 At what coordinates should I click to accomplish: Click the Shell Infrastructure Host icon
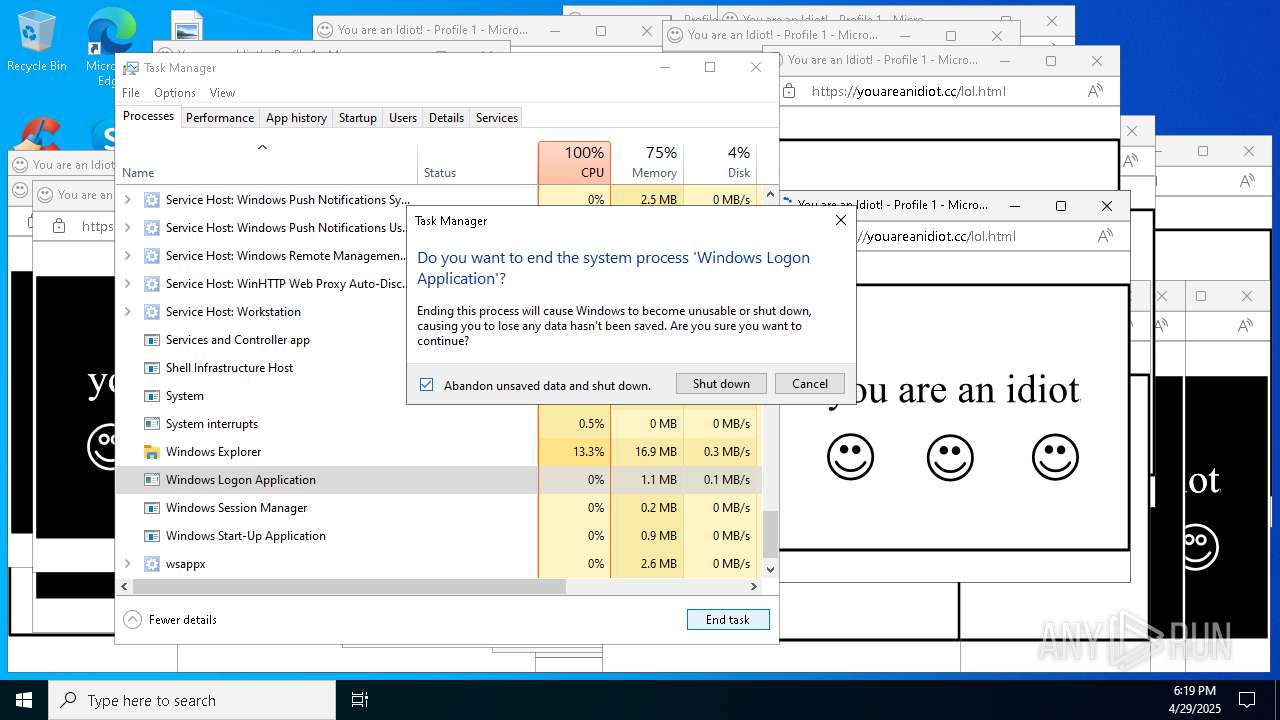[152, 368]
